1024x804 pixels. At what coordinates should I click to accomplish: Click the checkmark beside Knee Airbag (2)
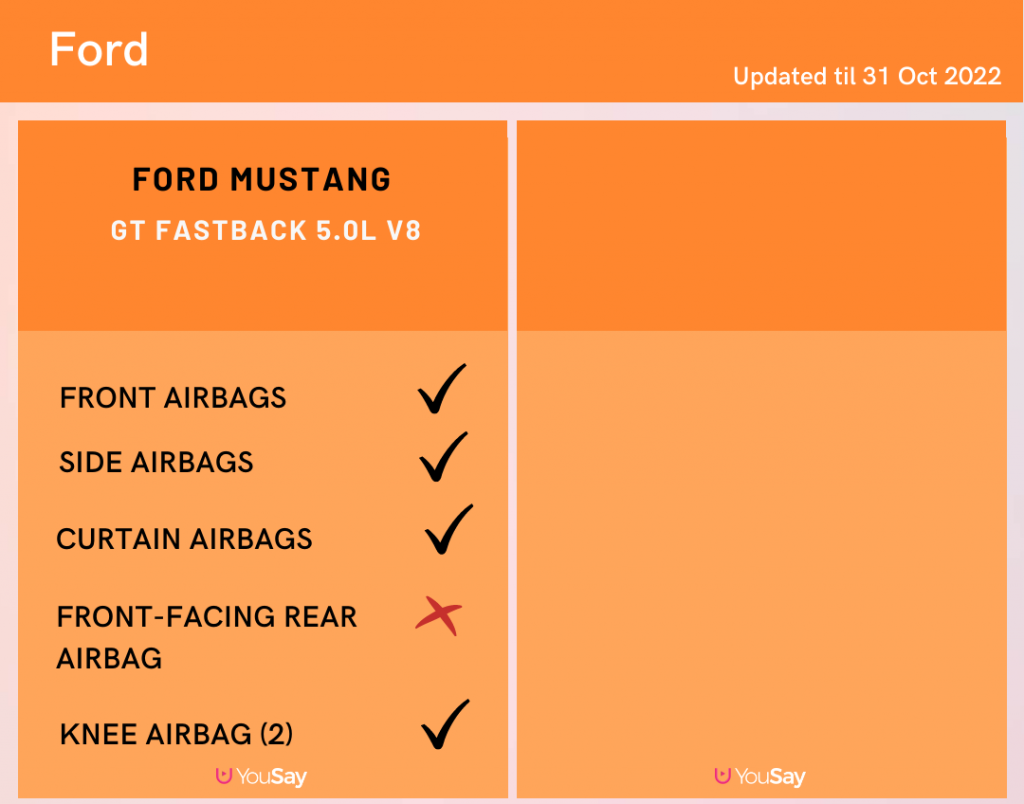point(445,724)
